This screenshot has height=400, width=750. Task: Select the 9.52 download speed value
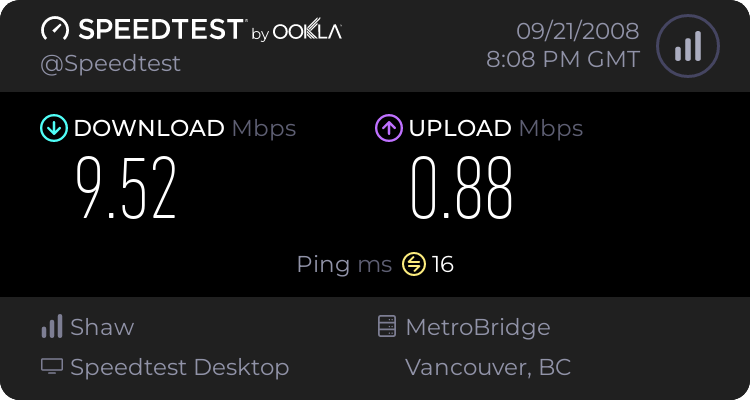pos(126,188)
